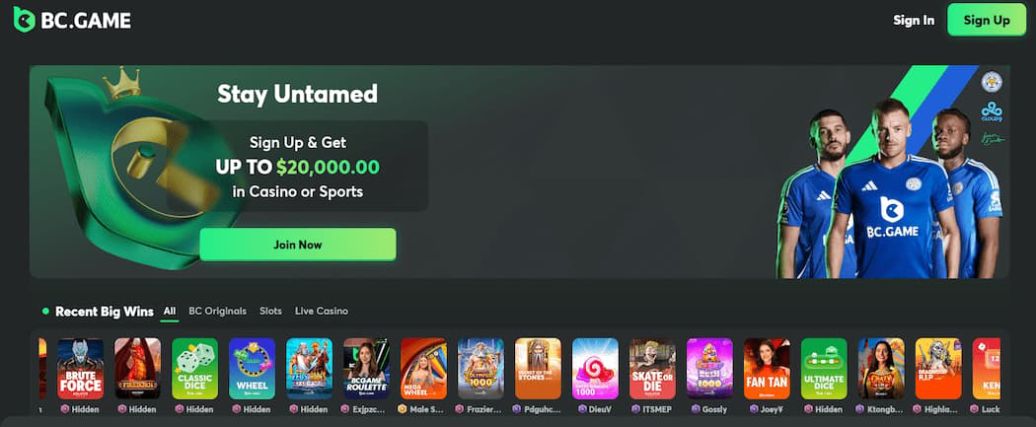Open the Classic Dice game icon
This screenshot has width=1036, height=427.
(195, 368)
